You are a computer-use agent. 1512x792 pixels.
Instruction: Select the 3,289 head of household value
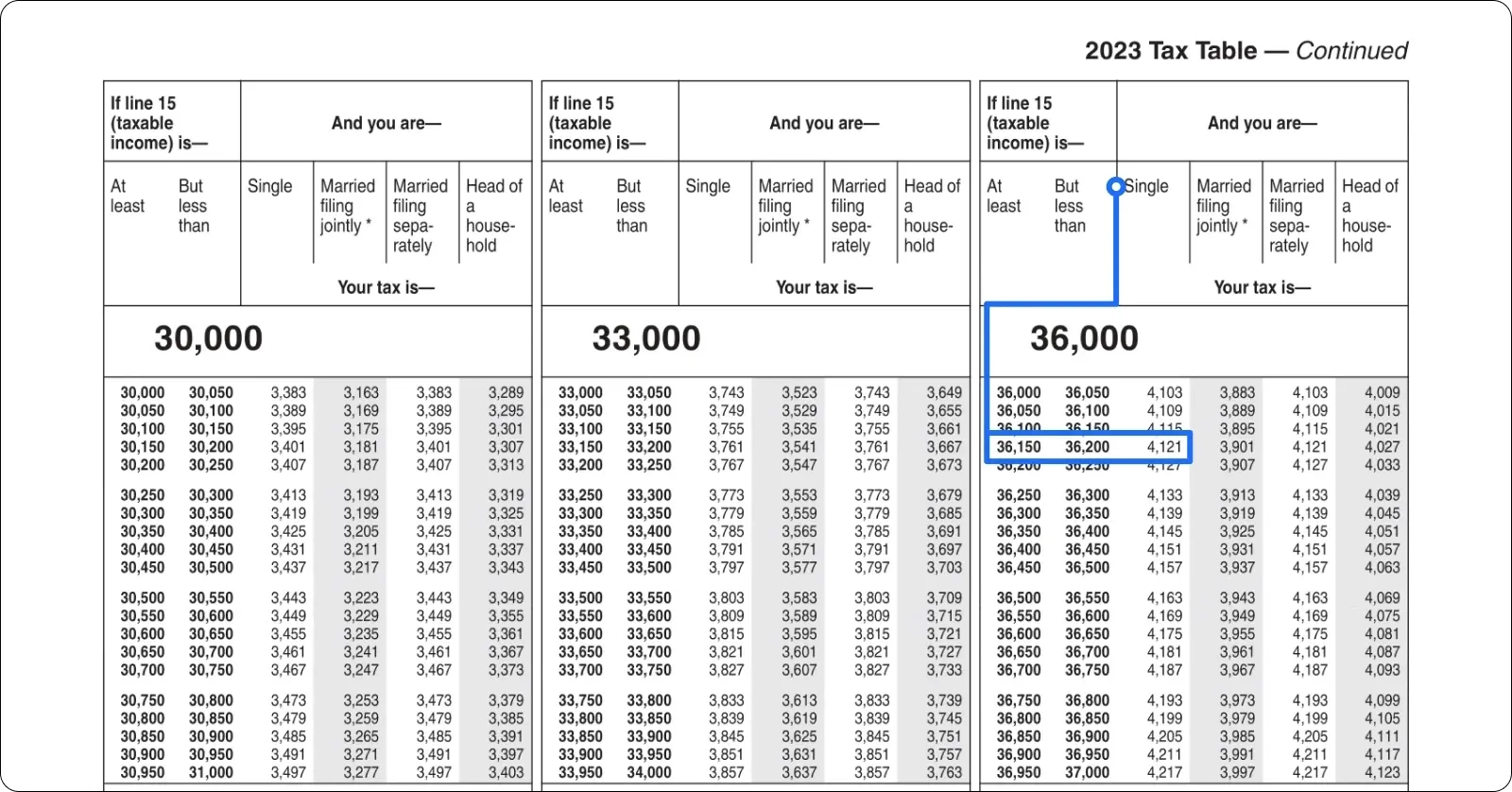point(506,392)
